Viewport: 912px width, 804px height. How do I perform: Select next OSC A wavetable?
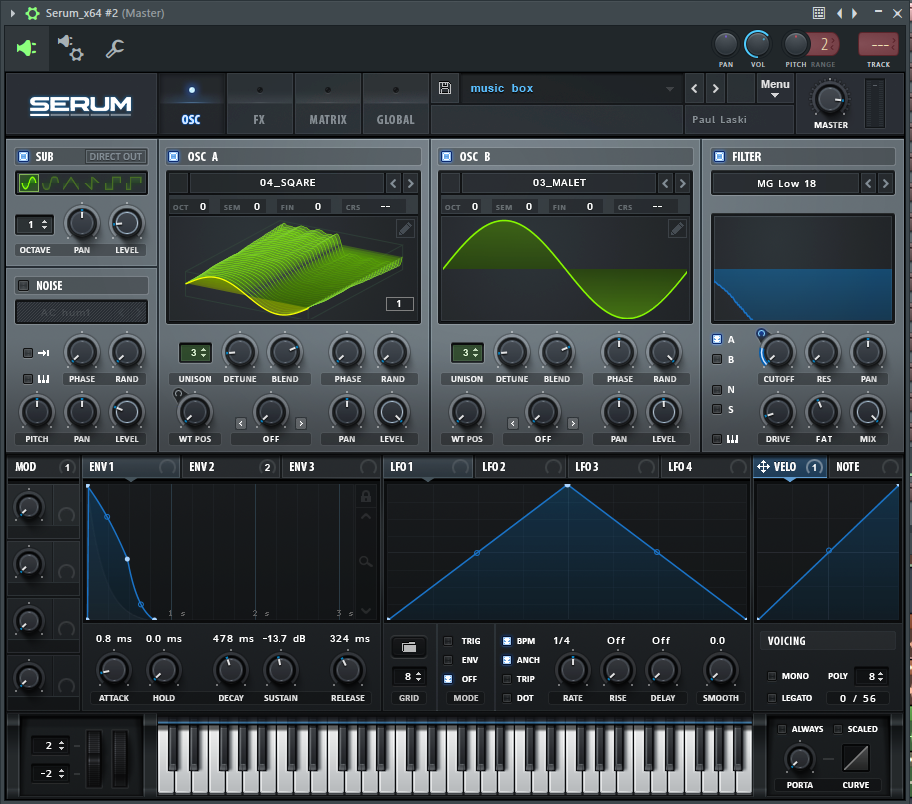point(411,183)
